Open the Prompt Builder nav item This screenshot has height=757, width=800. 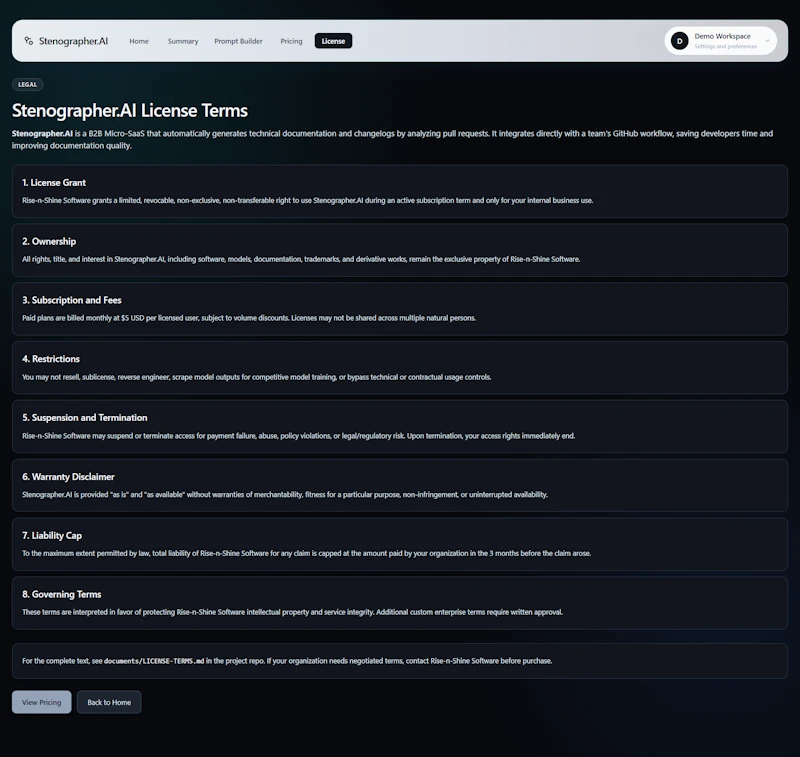click(238, 41)
